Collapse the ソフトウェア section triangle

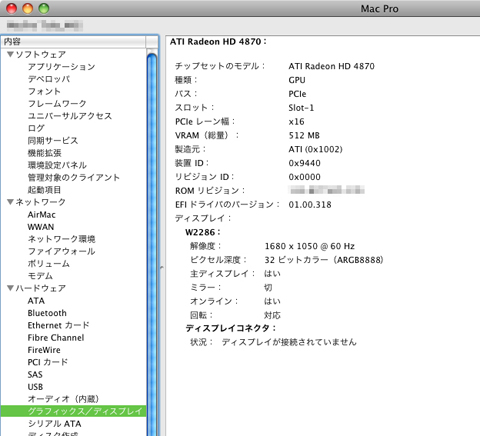[x=10, y=54]
